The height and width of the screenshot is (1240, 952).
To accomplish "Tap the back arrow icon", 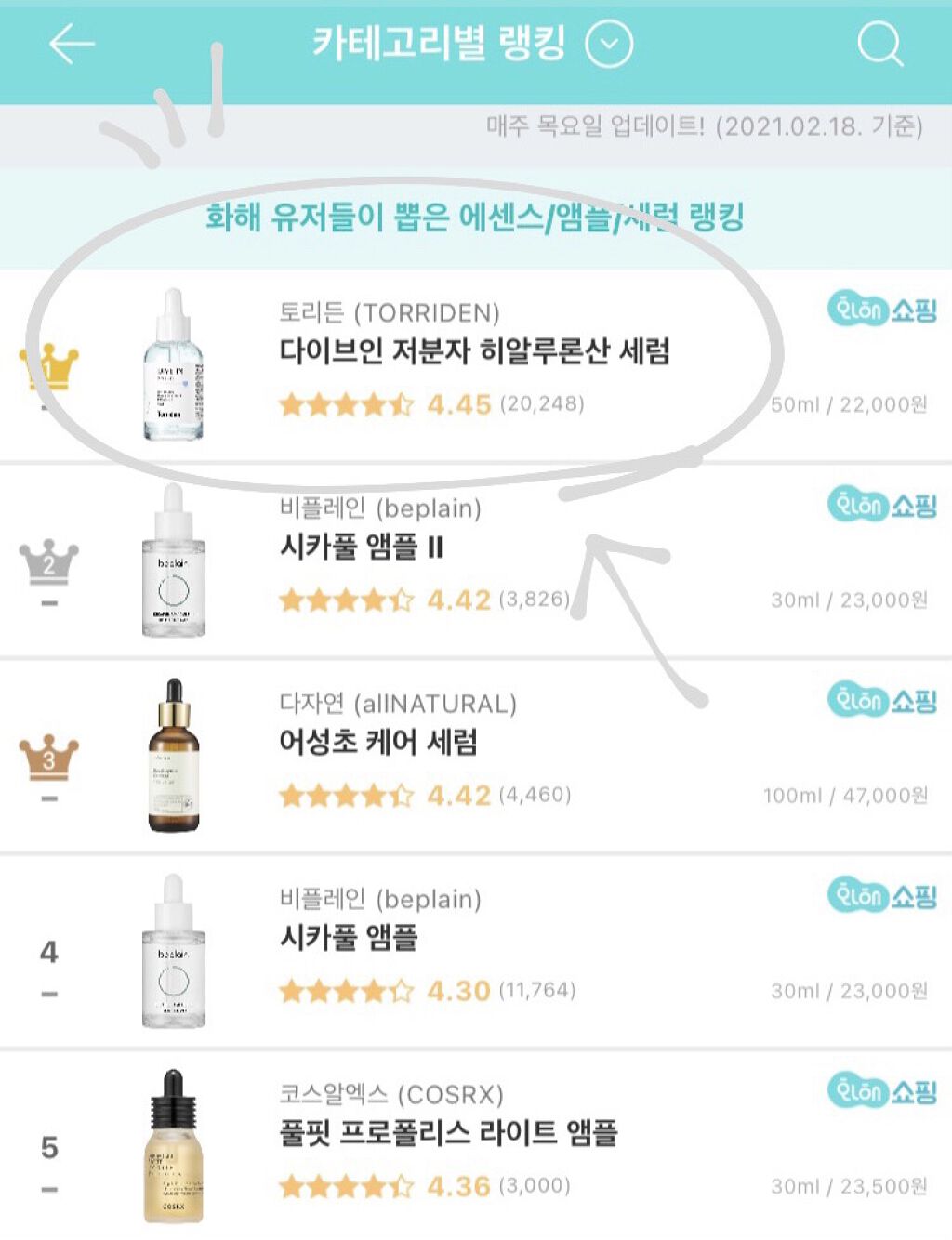I will (x=72, y=44).
